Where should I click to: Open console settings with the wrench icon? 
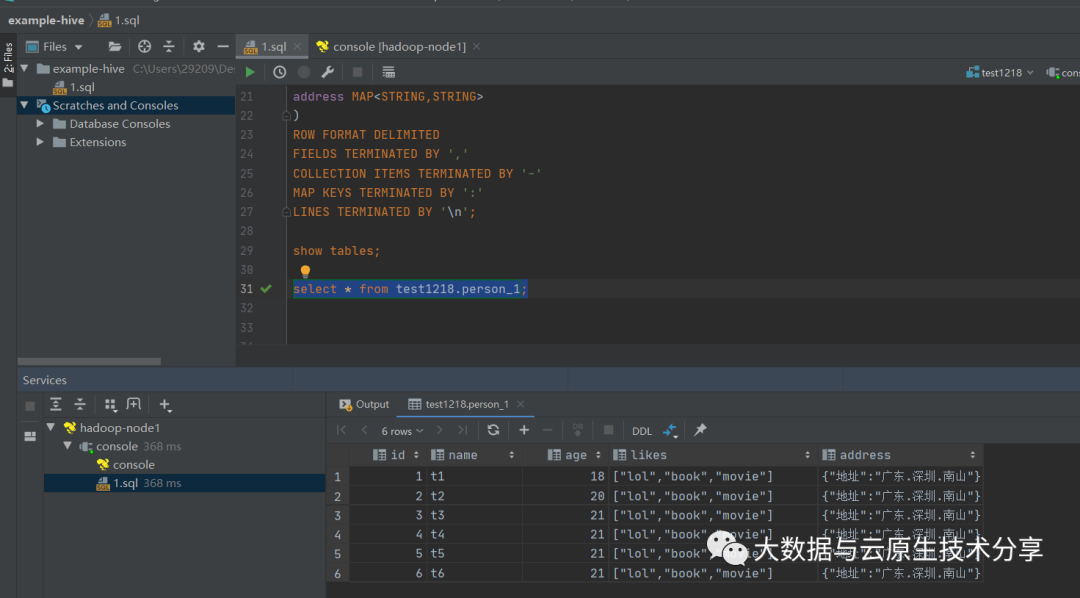328,72
